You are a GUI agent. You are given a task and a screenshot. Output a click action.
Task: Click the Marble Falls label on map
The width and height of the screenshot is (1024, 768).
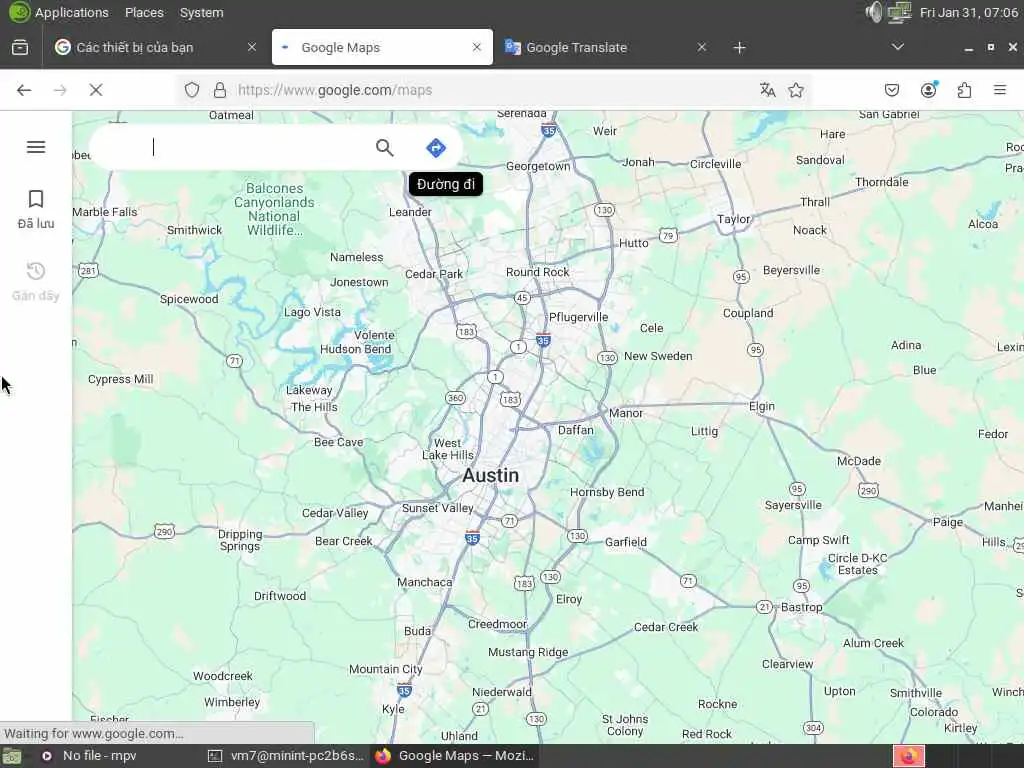(104, 212)
